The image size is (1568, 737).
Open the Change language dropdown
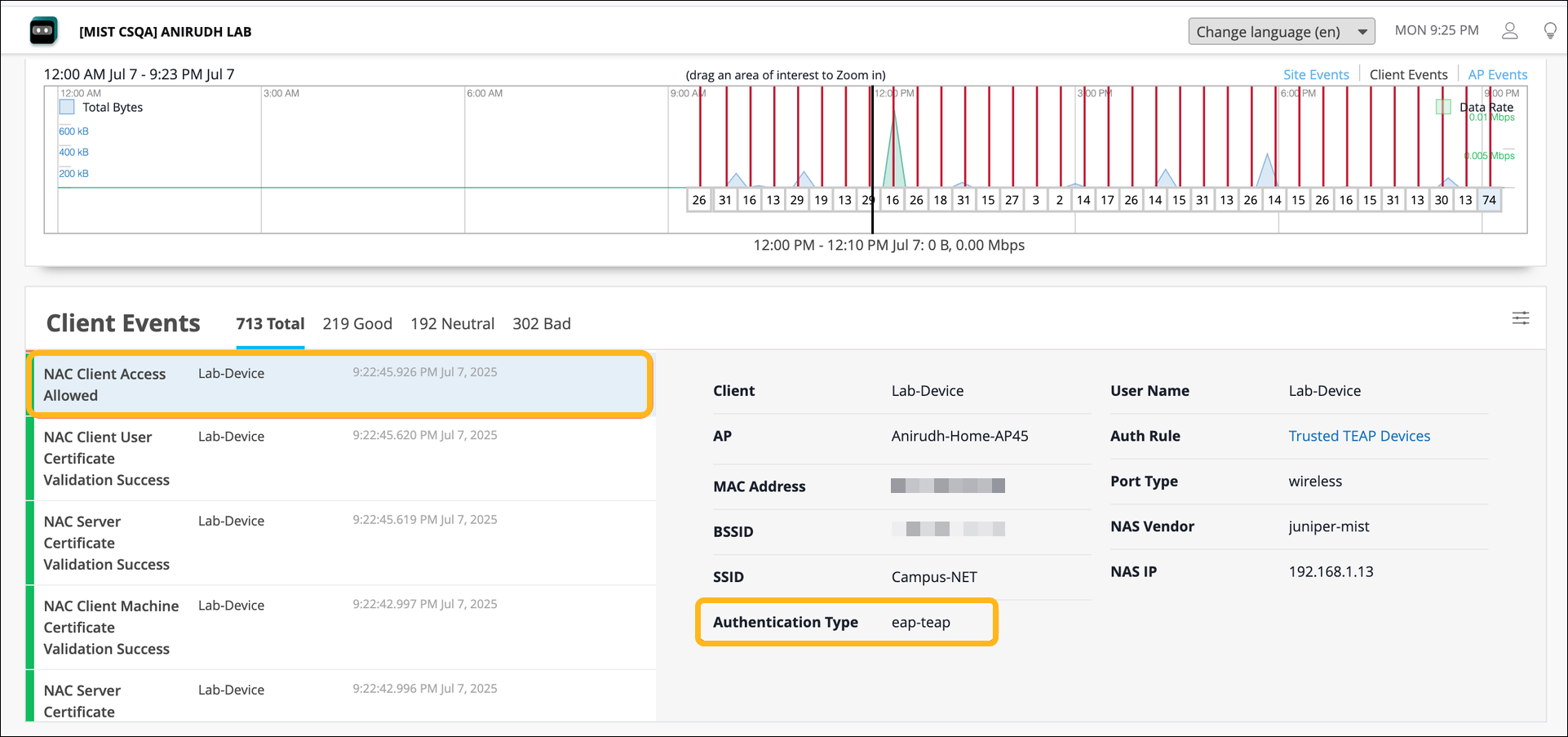(1281, 31)
